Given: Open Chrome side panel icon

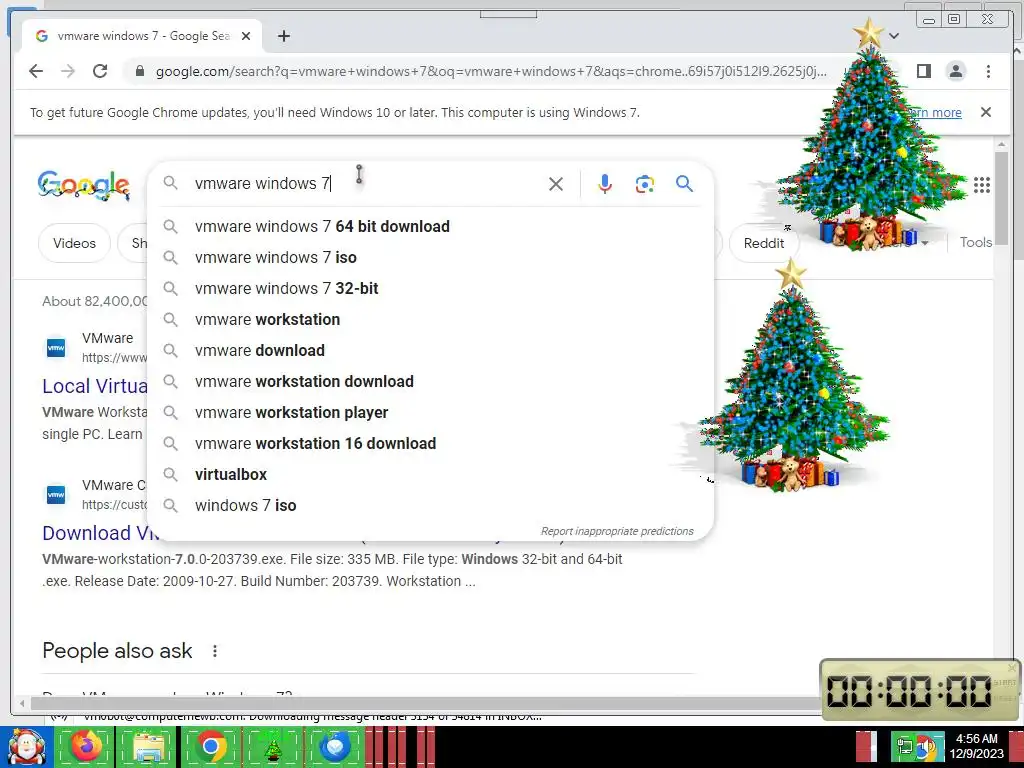Looking at the screenshot, I should click(923, 71).
